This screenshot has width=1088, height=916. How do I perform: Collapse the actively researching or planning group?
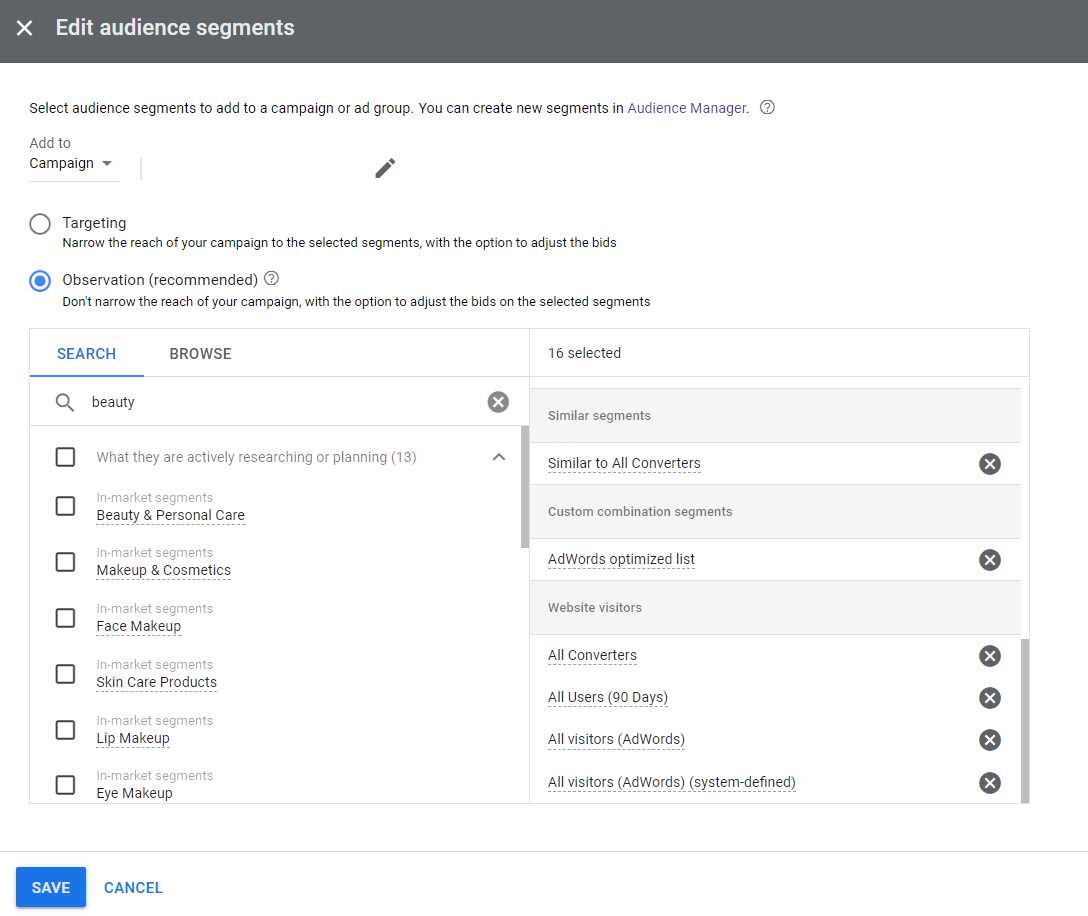(499, 457)
